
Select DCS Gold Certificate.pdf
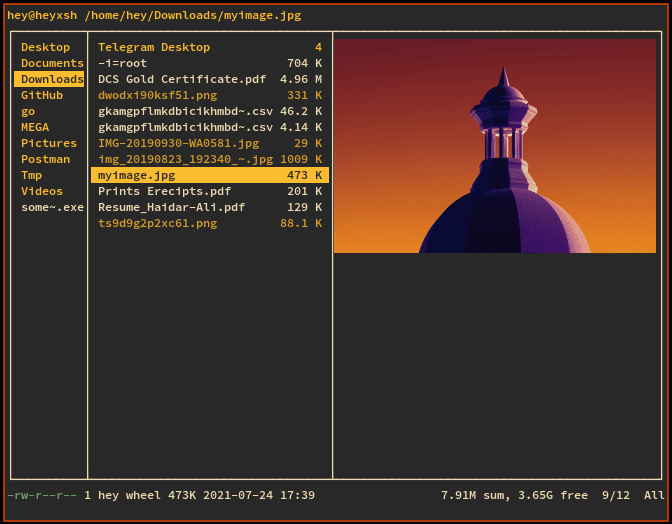[210, 79]
